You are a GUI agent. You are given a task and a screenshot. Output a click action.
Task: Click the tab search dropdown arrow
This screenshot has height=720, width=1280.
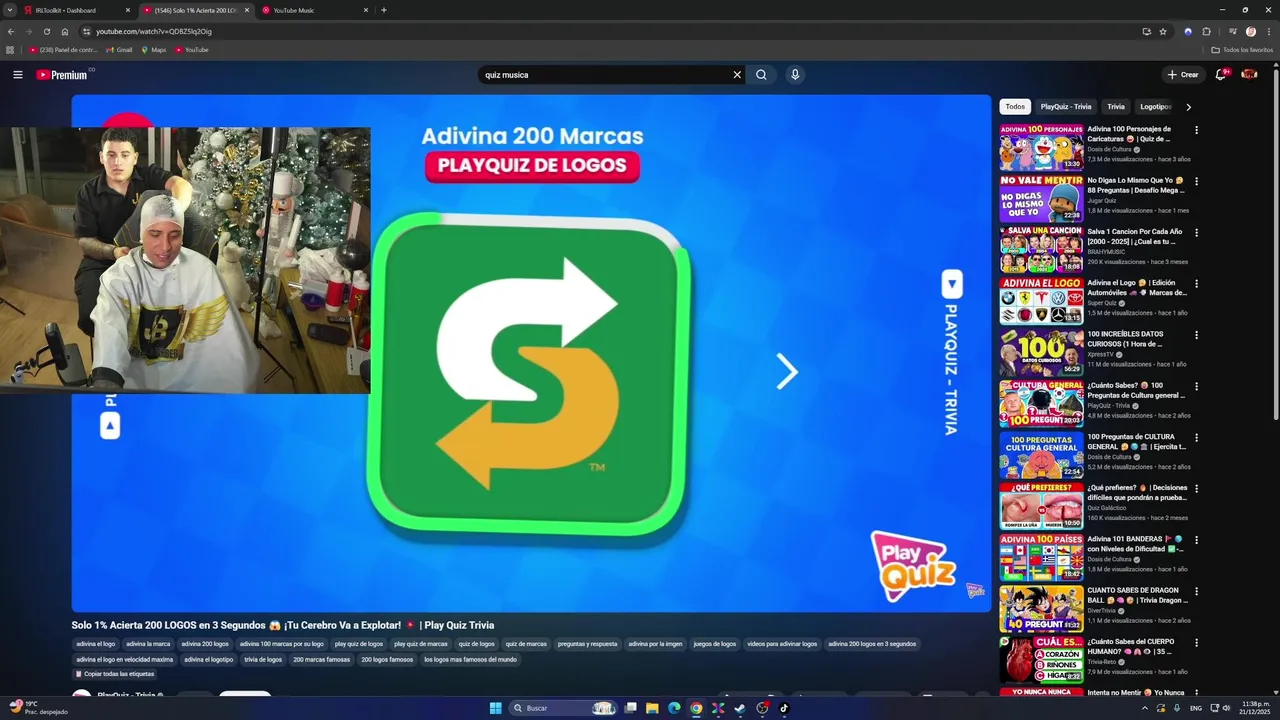coord(11,10)
